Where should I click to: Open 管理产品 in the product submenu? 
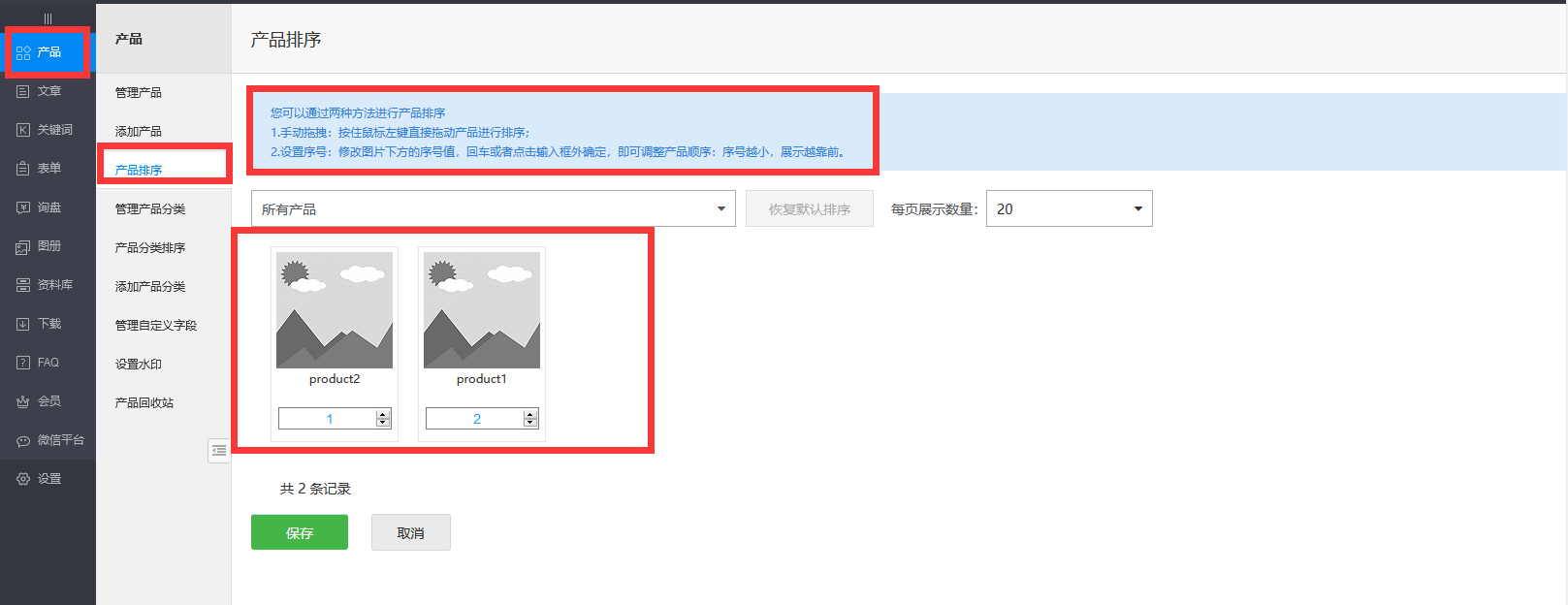click(x=139, y=93)
